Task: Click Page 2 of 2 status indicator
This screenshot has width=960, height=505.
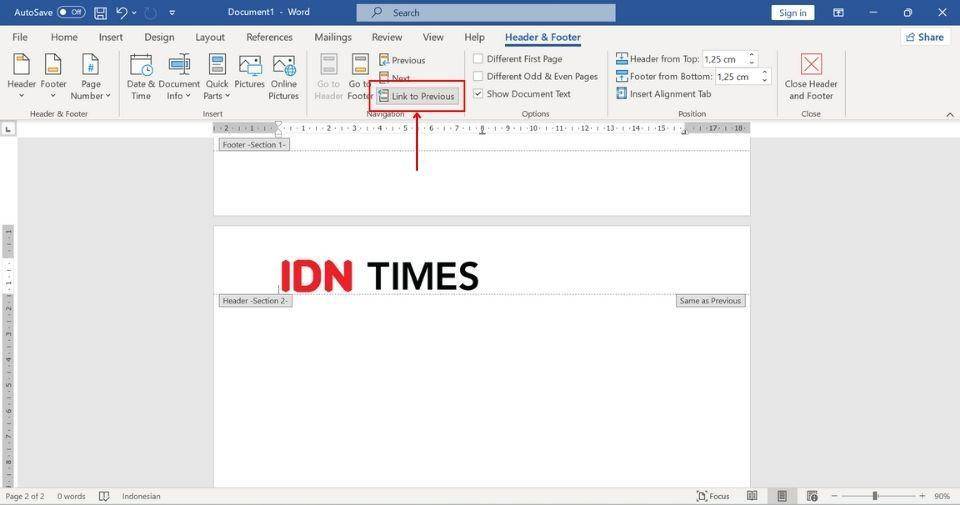Action: tap(25, 496)
